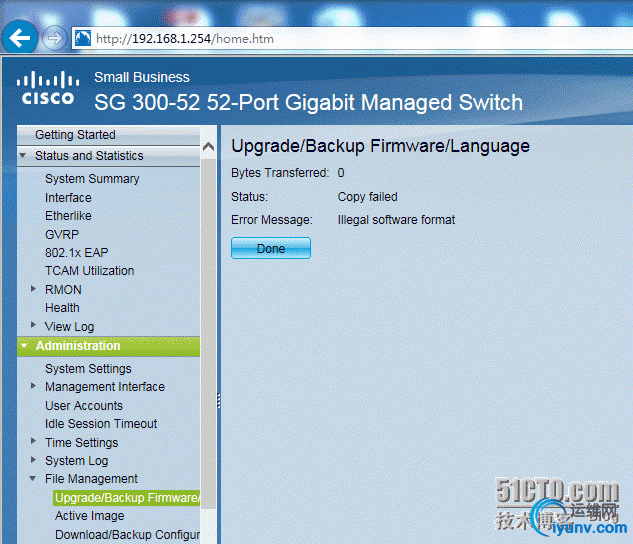Click the Upgrade/Backup Firmware/Language page heading
633x544 pixels.
(x=380, y=146)
